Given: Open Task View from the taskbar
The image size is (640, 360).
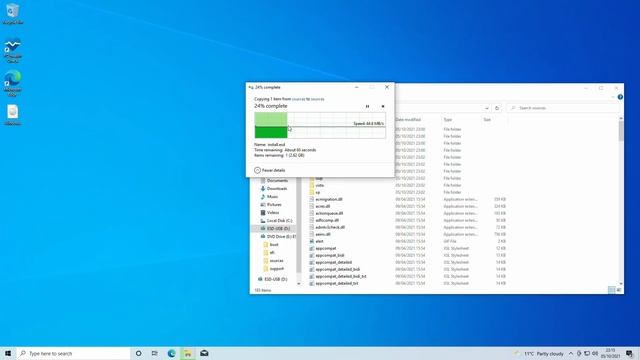Looking at the screenshot, I should point(155,353).
